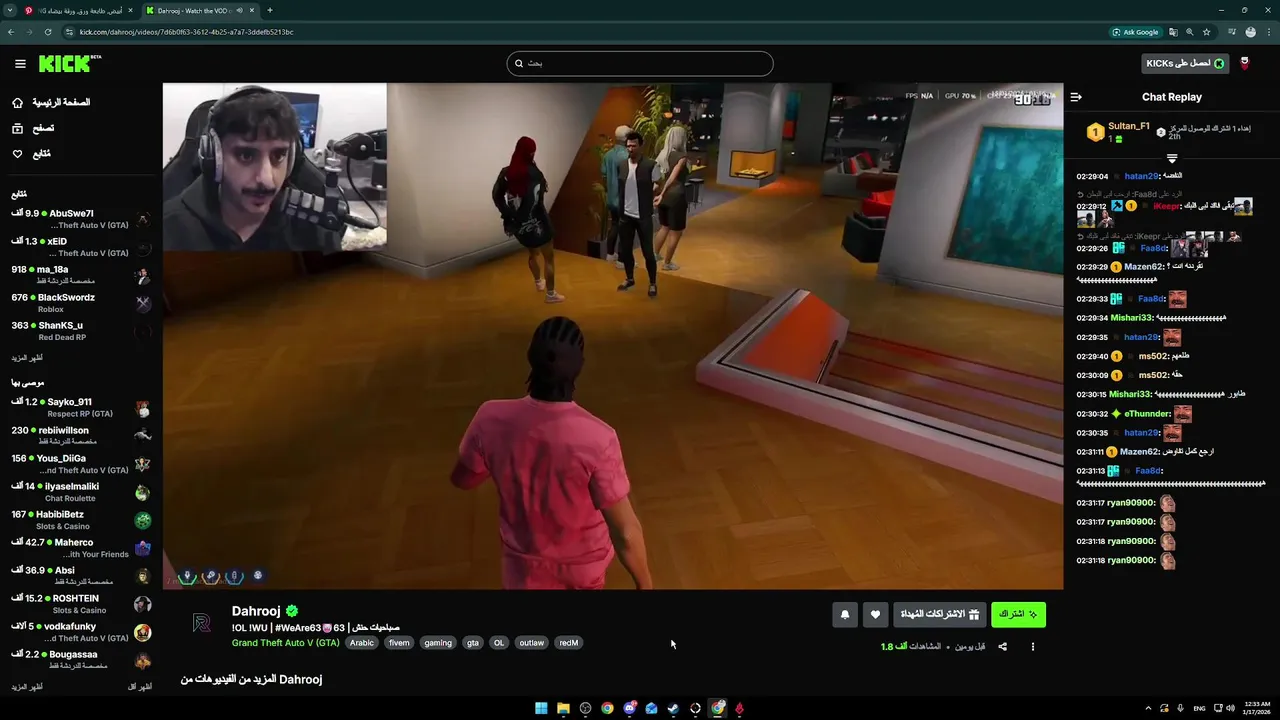1280x720 pixels.
Task: Open rebiiwillson recommended channel
Action: click(x=81, y=435)
